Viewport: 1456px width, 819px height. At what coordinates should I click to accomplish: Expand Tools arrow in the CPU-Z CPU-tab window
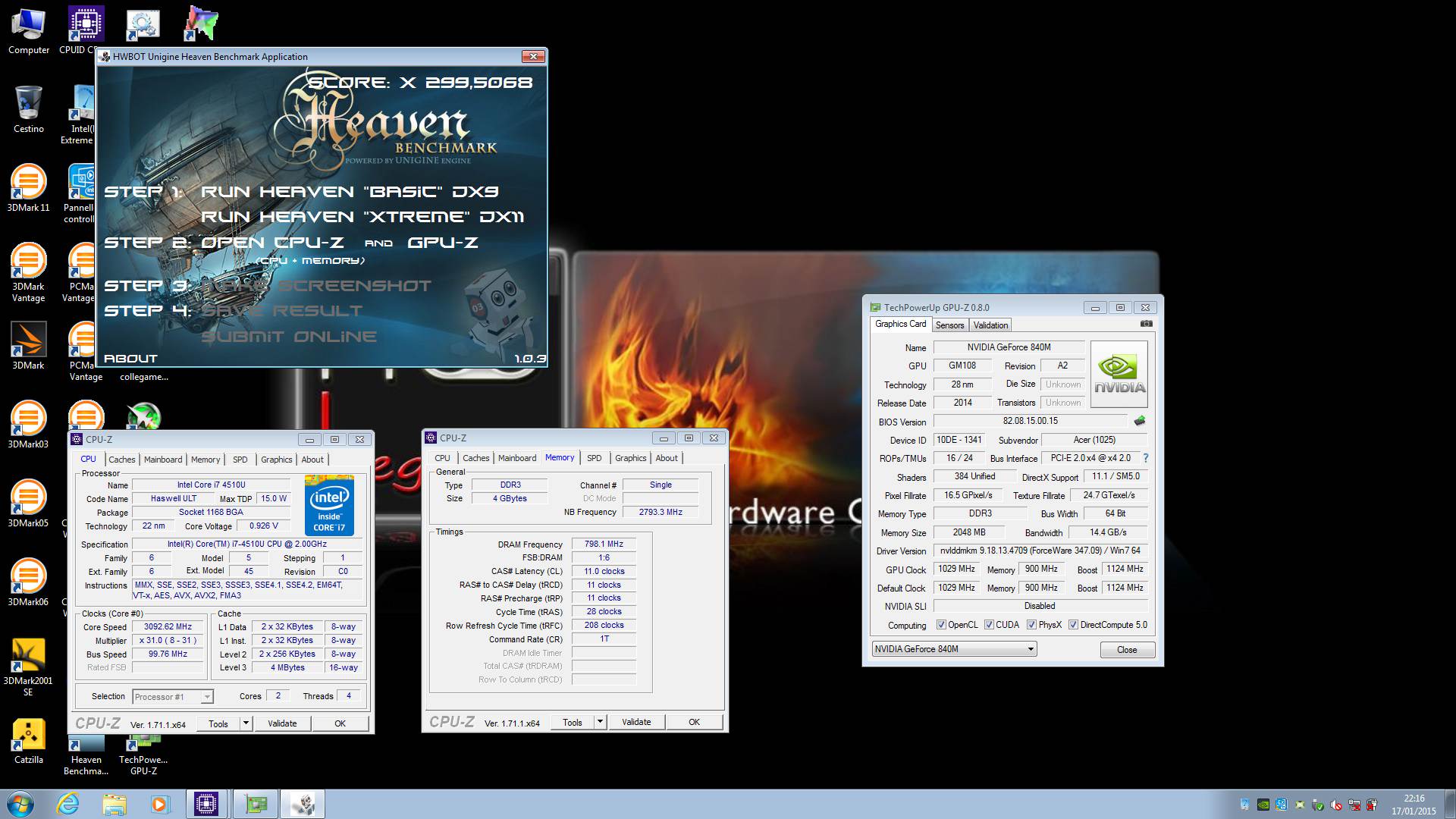tap(246, 723)
